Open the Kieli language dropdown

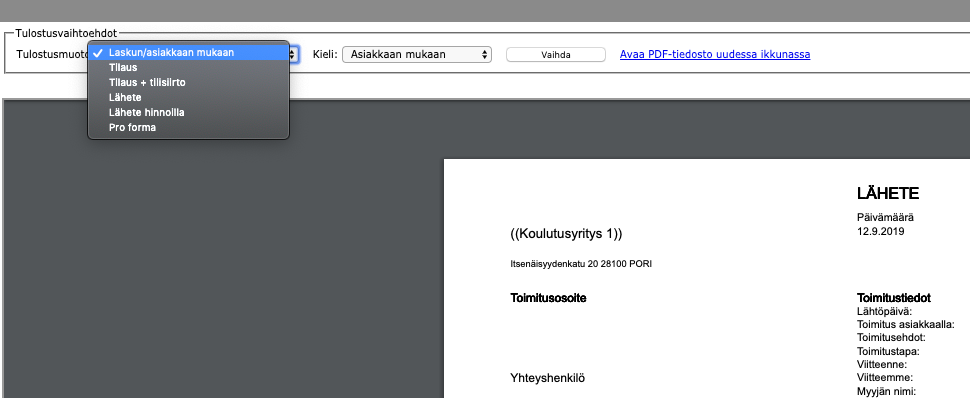pyautogui.click(x=417, y=54)
